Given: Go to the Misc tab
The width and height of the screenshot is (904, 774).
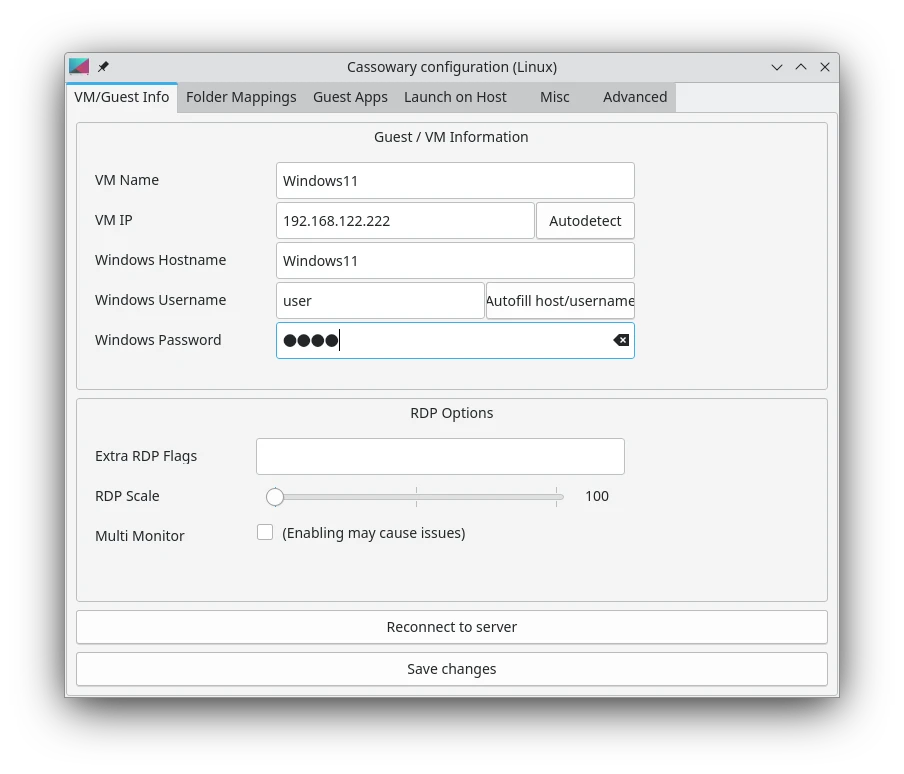Looking at the screenshot, I should tap(554, 97).
